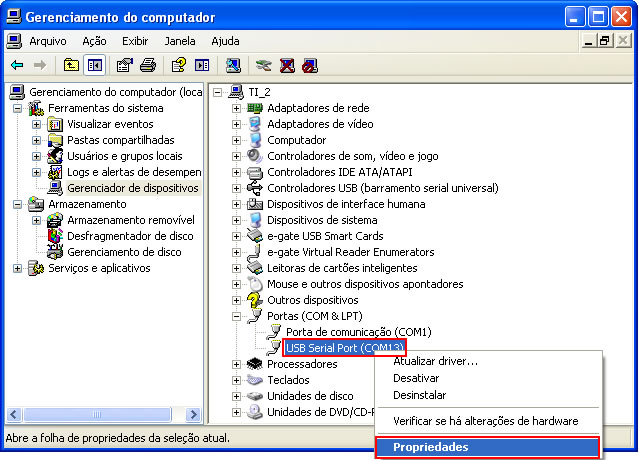
Task: Click the Desfragmentador de disco icon
Action: pos(55,236)
